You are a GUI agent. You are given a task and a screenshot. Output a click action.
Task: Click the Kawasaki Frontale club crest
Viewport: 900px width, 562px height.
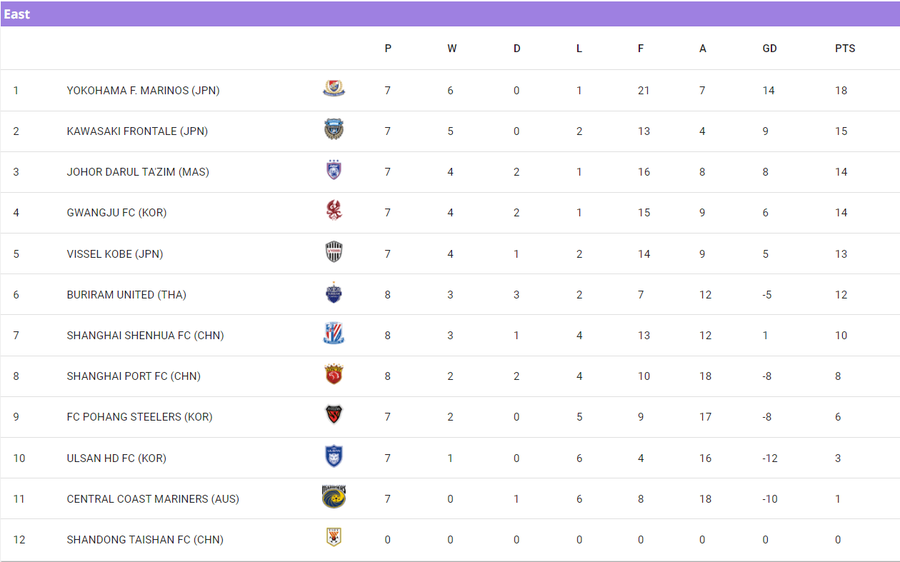334,130
